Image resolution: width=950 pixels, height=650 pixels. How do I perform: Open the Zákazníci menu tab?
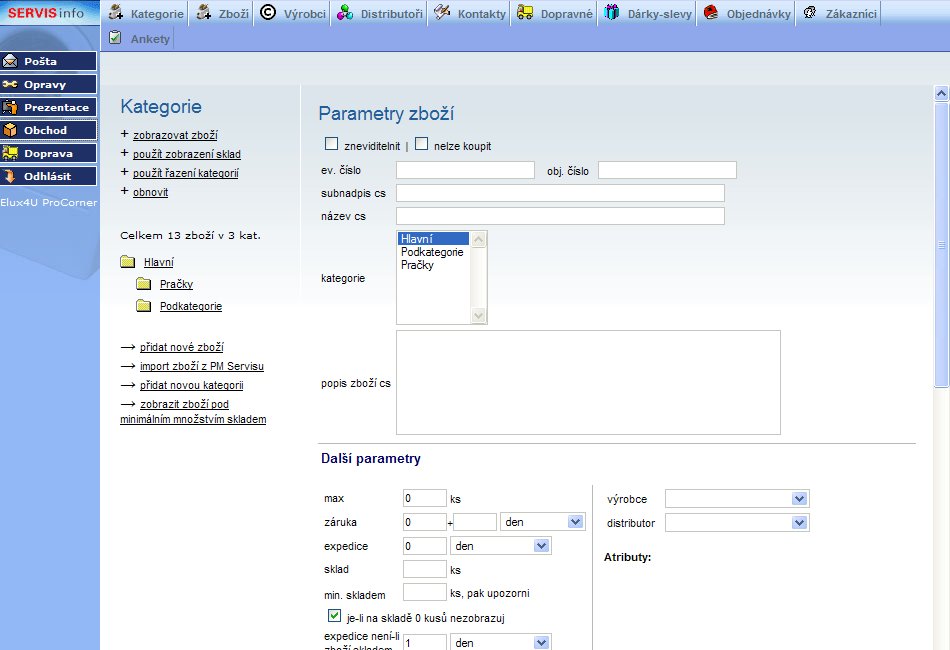pos(839,13)
